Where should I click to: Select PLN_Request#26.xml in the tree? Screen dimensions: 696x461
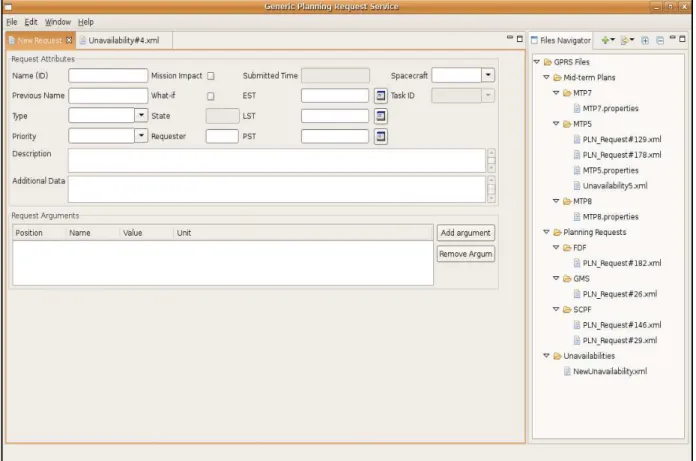(x=620, y=294)
